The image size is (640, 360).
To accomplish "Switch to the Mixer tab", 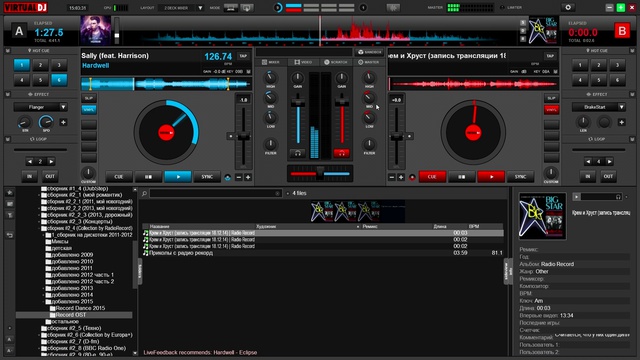I will 271,62.
